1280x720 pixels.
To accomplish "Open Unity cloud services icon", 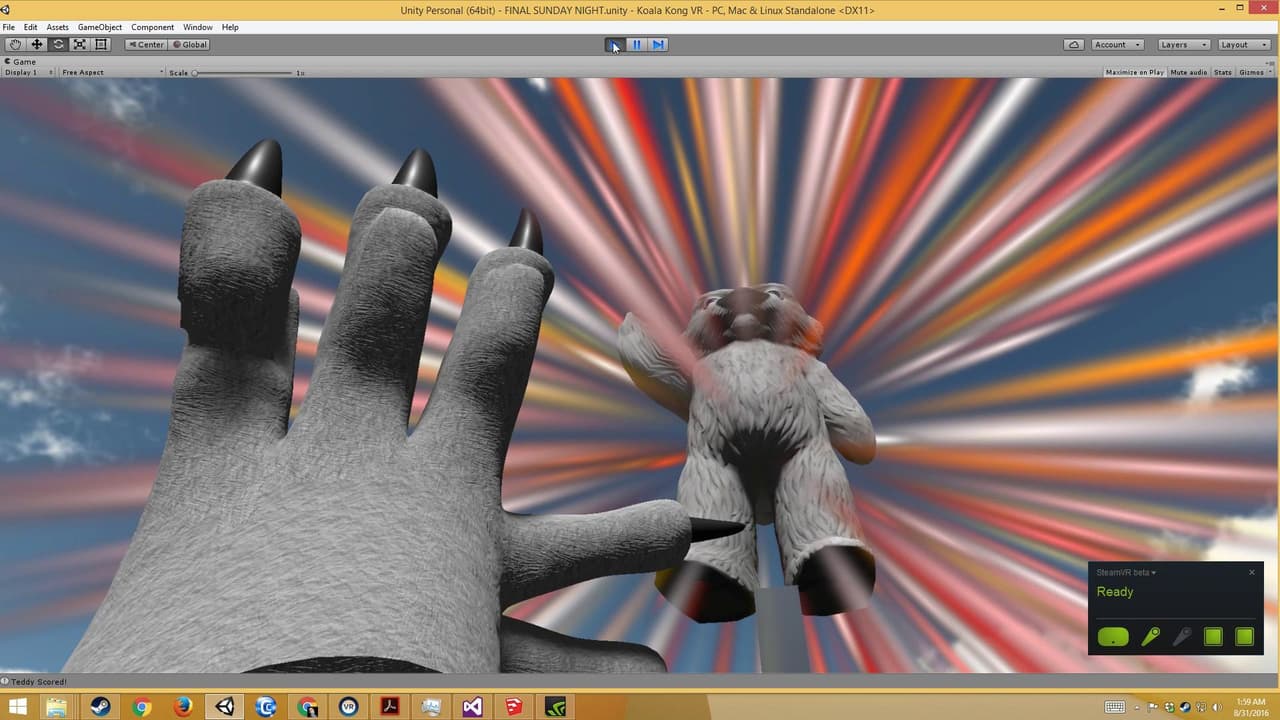I will (x=1074, y=45).
